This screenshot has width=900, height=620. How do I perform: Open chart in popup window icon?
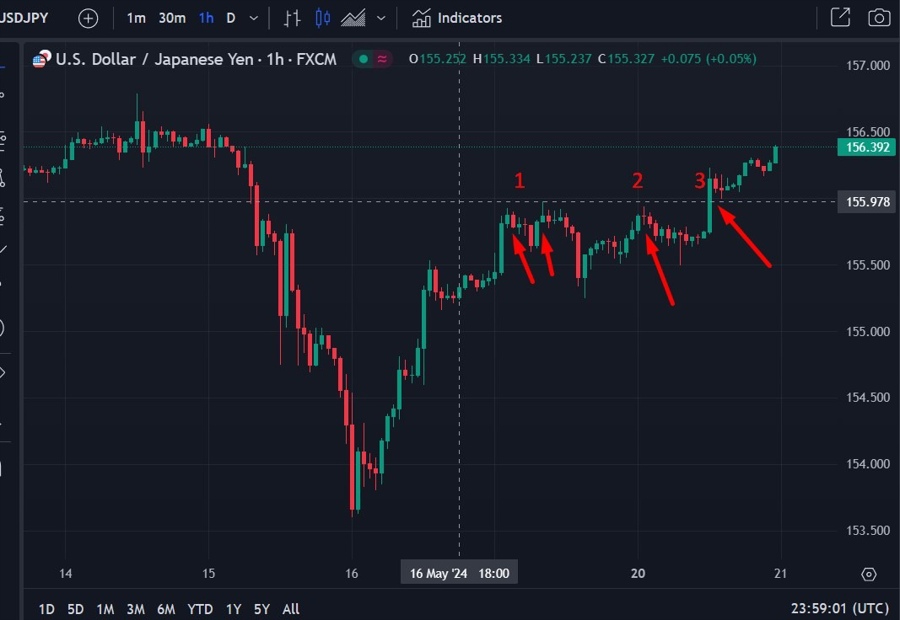840,18
